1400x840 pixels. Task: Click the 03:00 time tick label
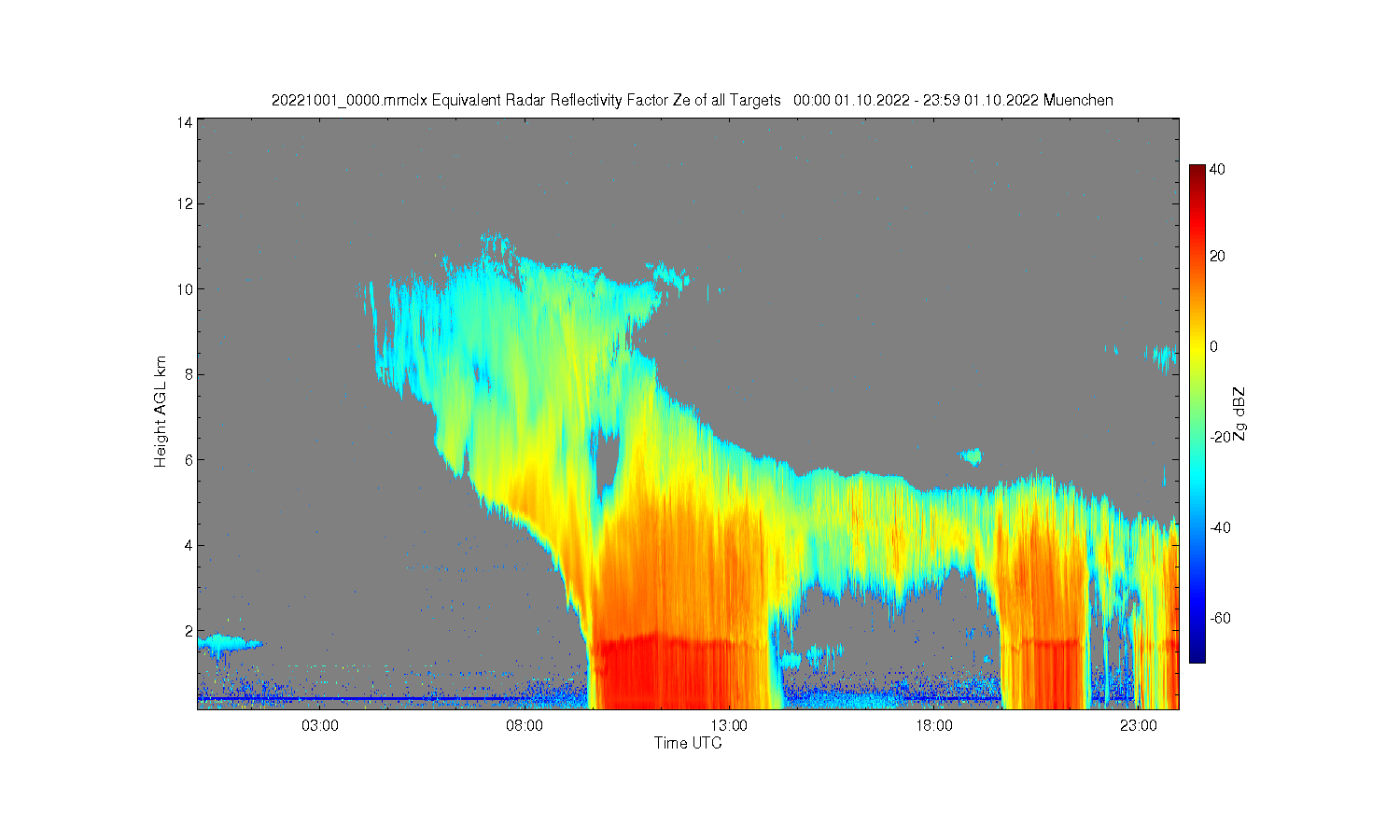click(320, 725)
